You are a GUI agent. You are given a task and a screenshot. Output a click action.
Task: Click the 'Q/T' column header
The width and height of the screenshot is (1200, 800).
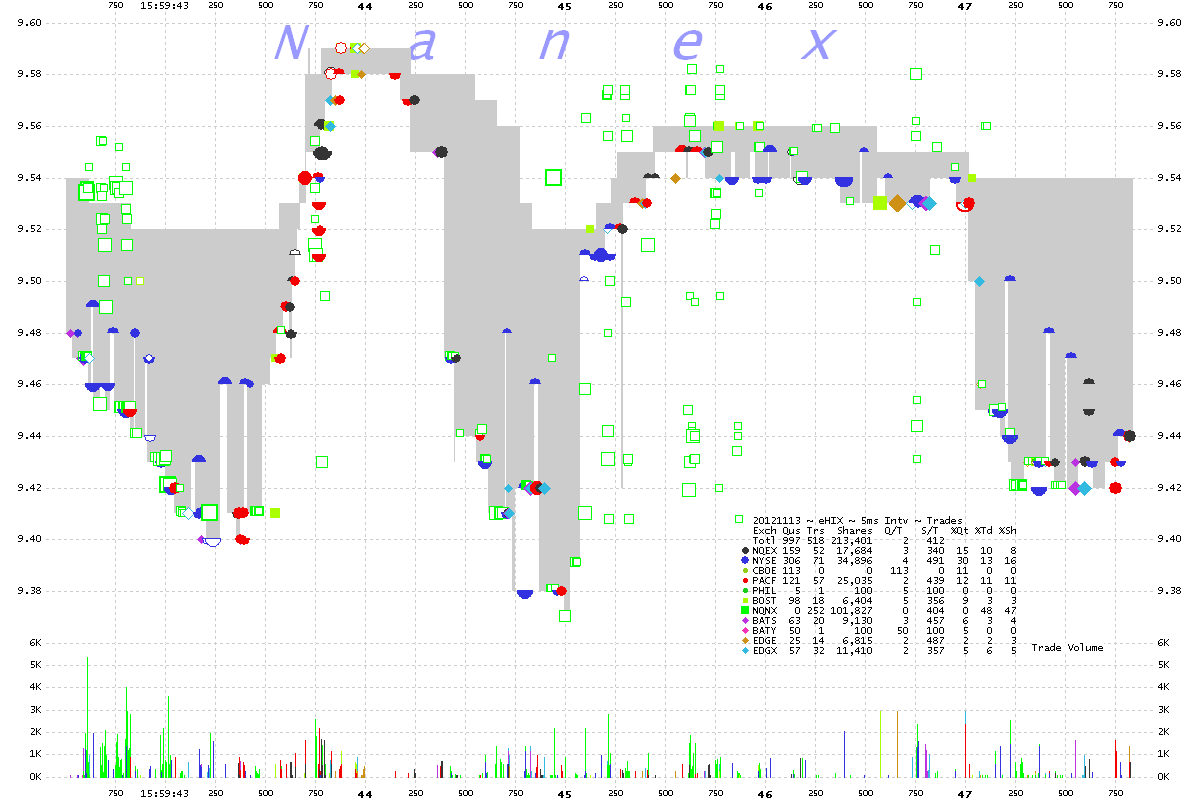pyautogui.click(x=893, y=531)
